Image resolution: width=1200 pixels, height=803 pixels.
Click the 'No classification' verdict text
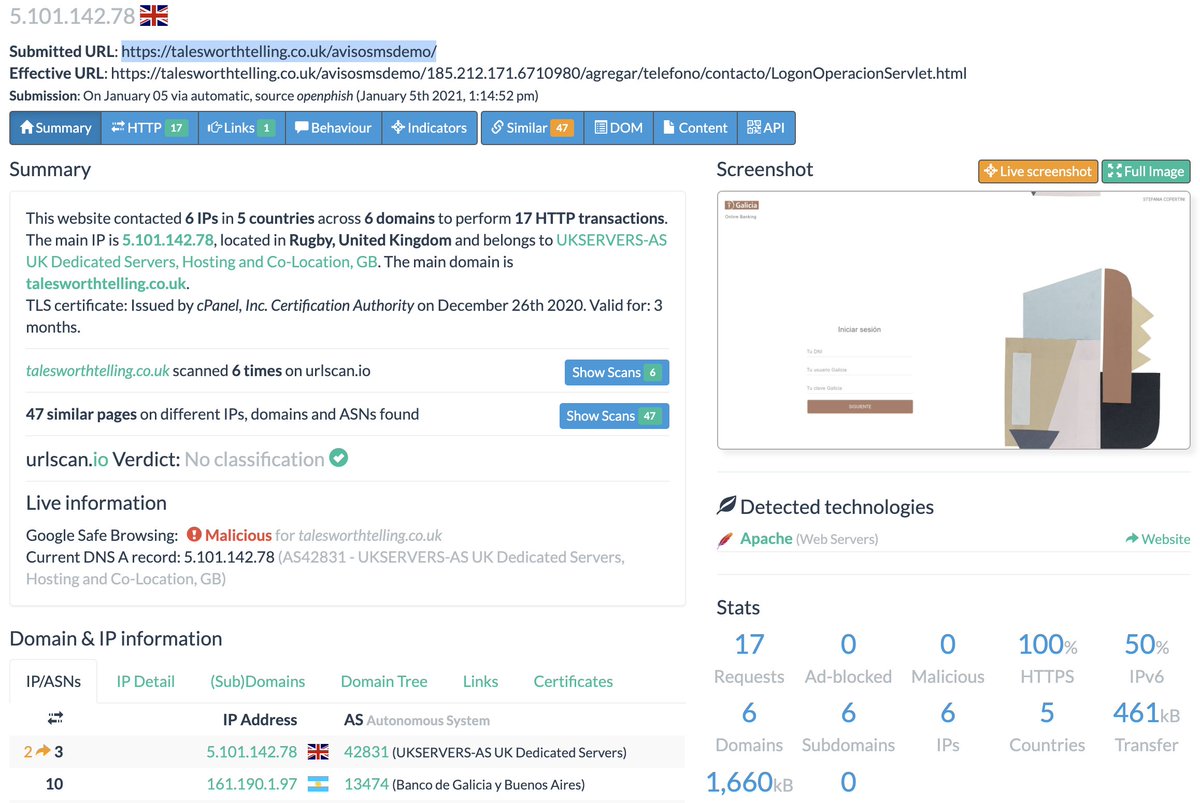255,460
